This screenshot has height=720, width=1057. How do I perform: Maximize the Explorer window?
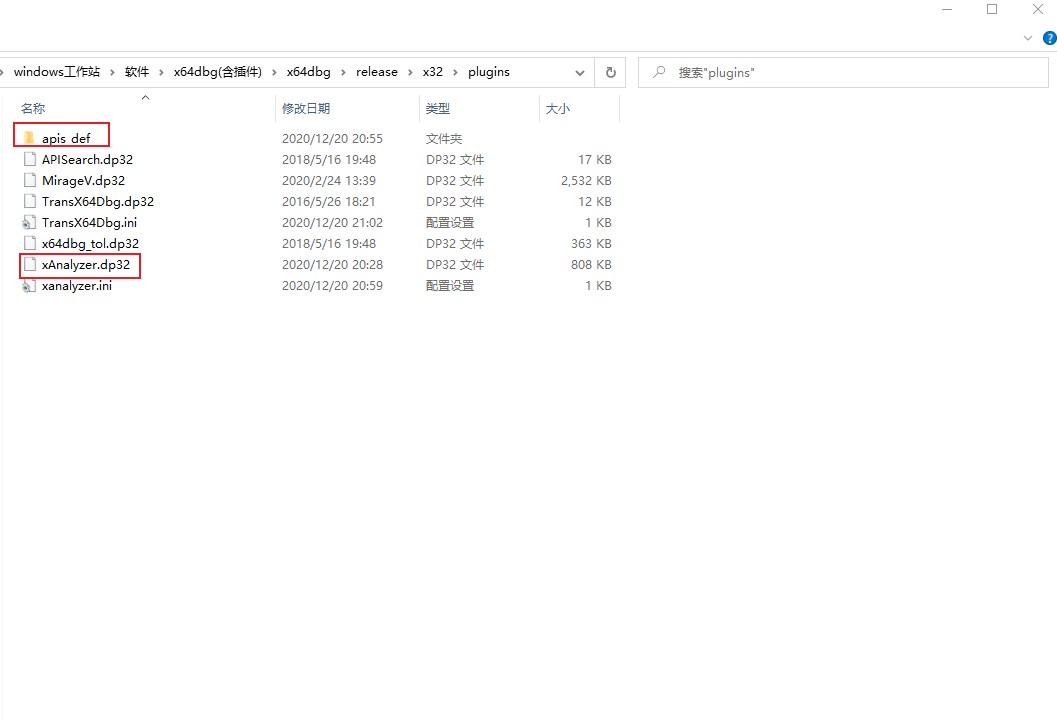coord(992,9)
